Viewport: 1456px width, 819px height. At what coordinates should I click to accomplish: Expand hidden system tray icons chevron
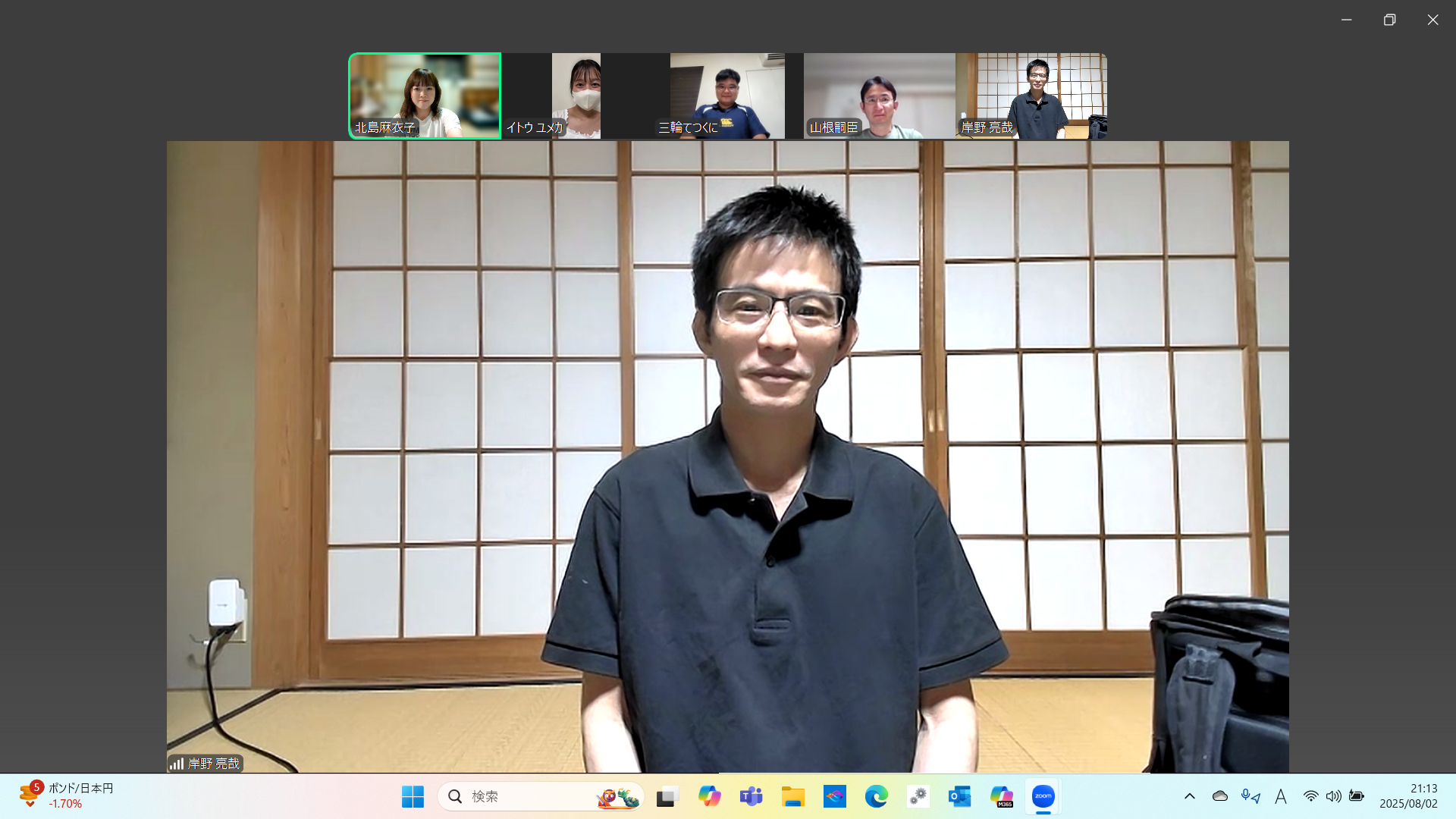tap(1189, 796)
